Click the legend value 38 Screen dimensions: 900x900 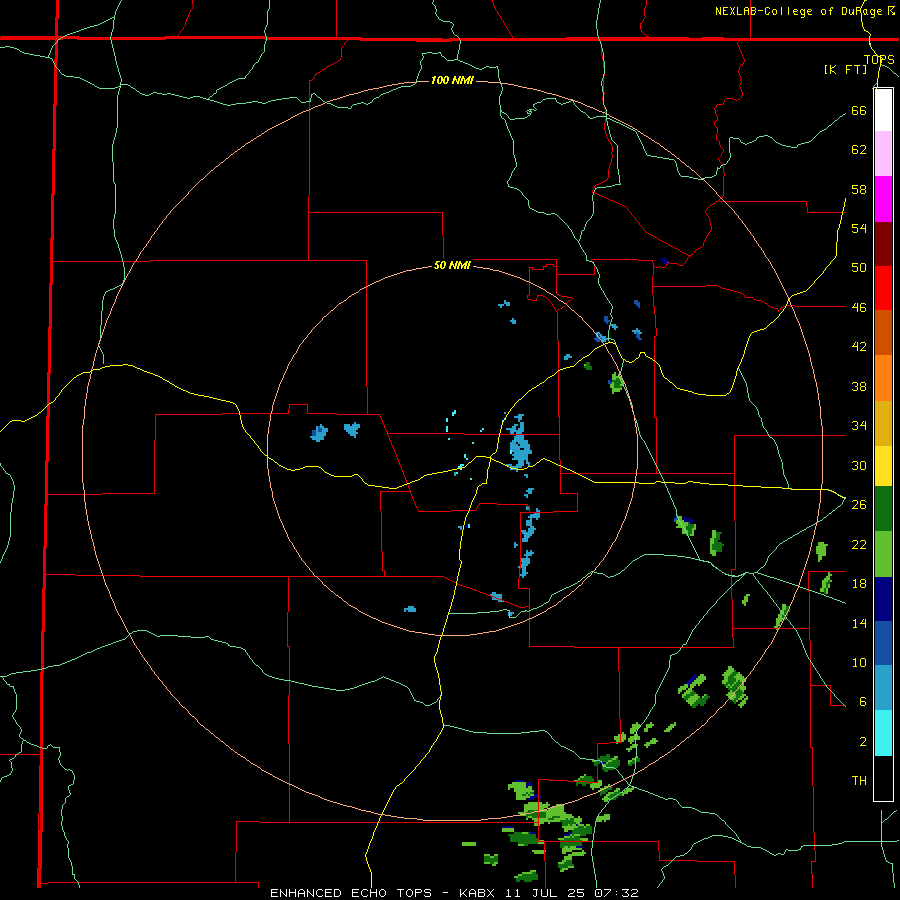[x=859, y=386]
